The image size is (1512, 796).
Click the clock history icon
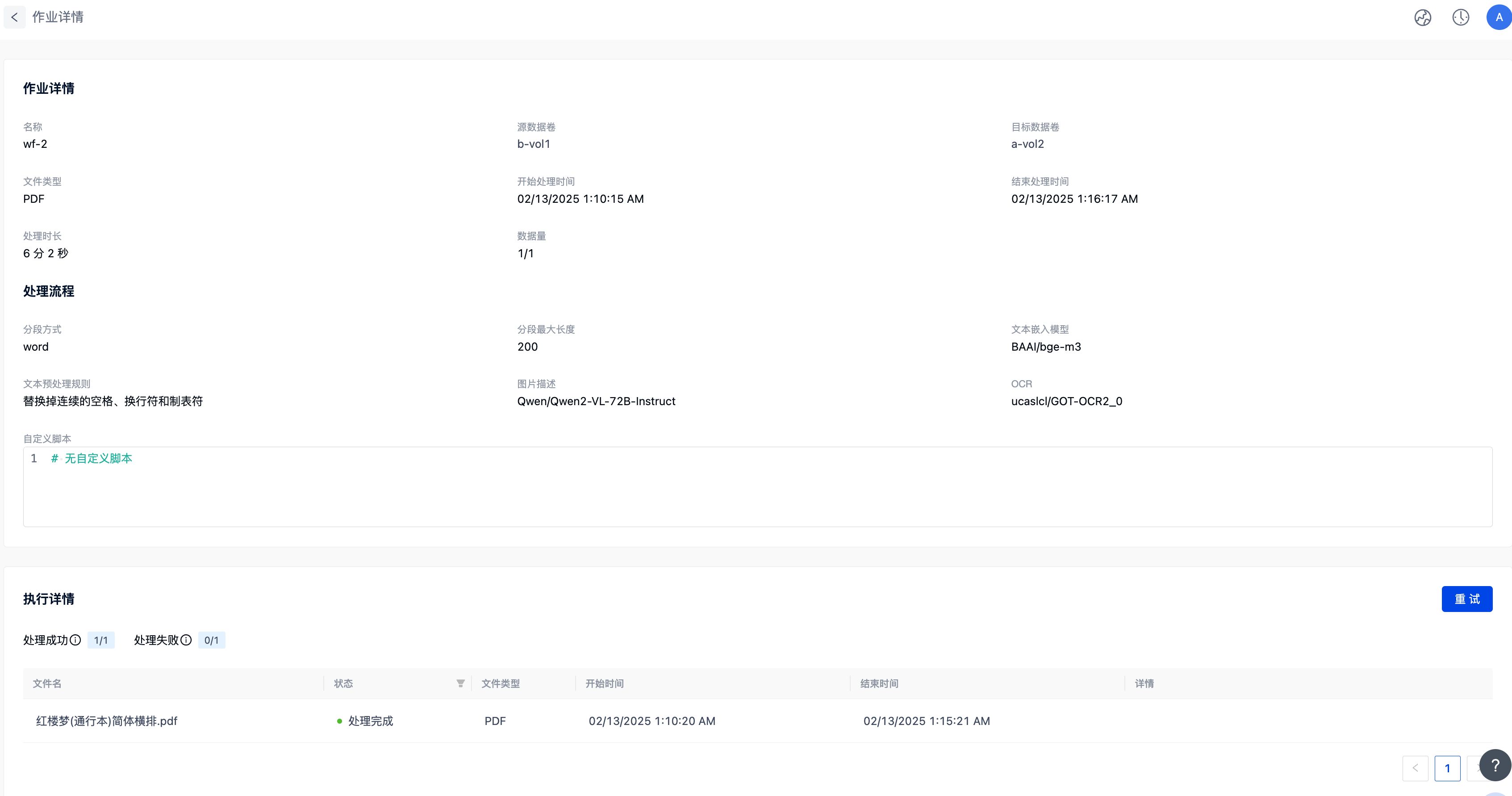tap(1460, 17)
